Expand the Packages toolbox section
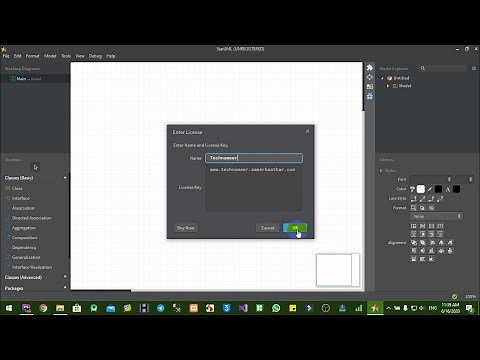The height and width of the screenshot is (360, 480). coord(65,287)
